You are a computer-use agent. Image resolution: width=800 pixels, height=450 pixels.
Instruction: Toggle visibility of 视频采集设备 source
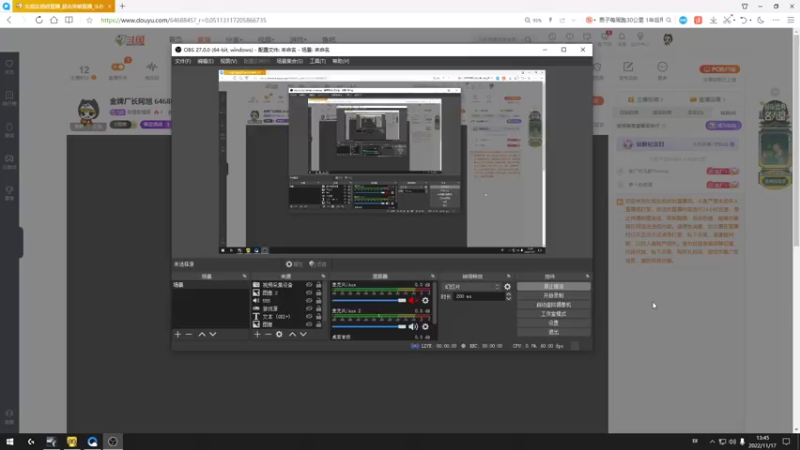click(309, 285)
